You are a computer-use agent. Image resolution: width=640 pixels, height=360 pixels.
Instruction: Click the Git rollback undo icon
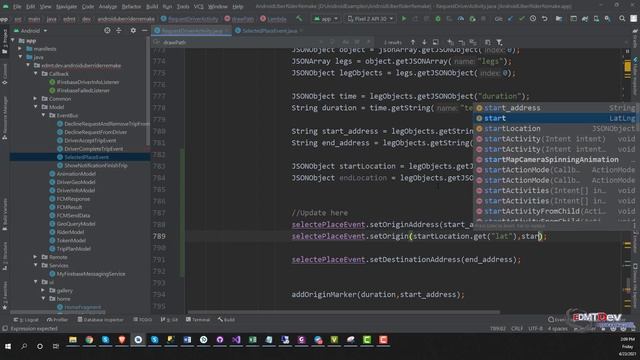tap(544, 19)
